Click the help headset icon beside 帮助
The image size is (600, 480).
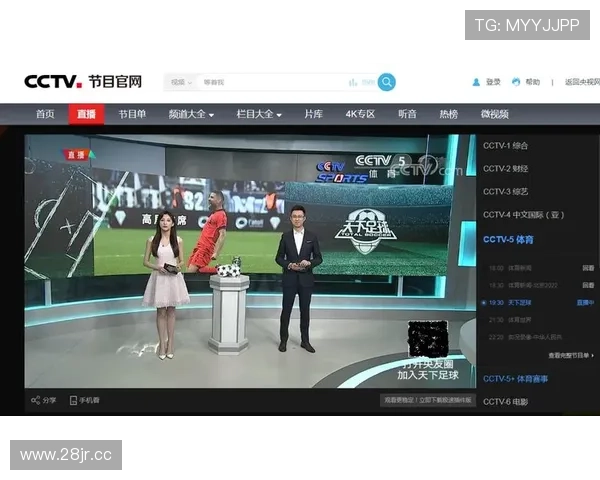click(x=516, y=82)
